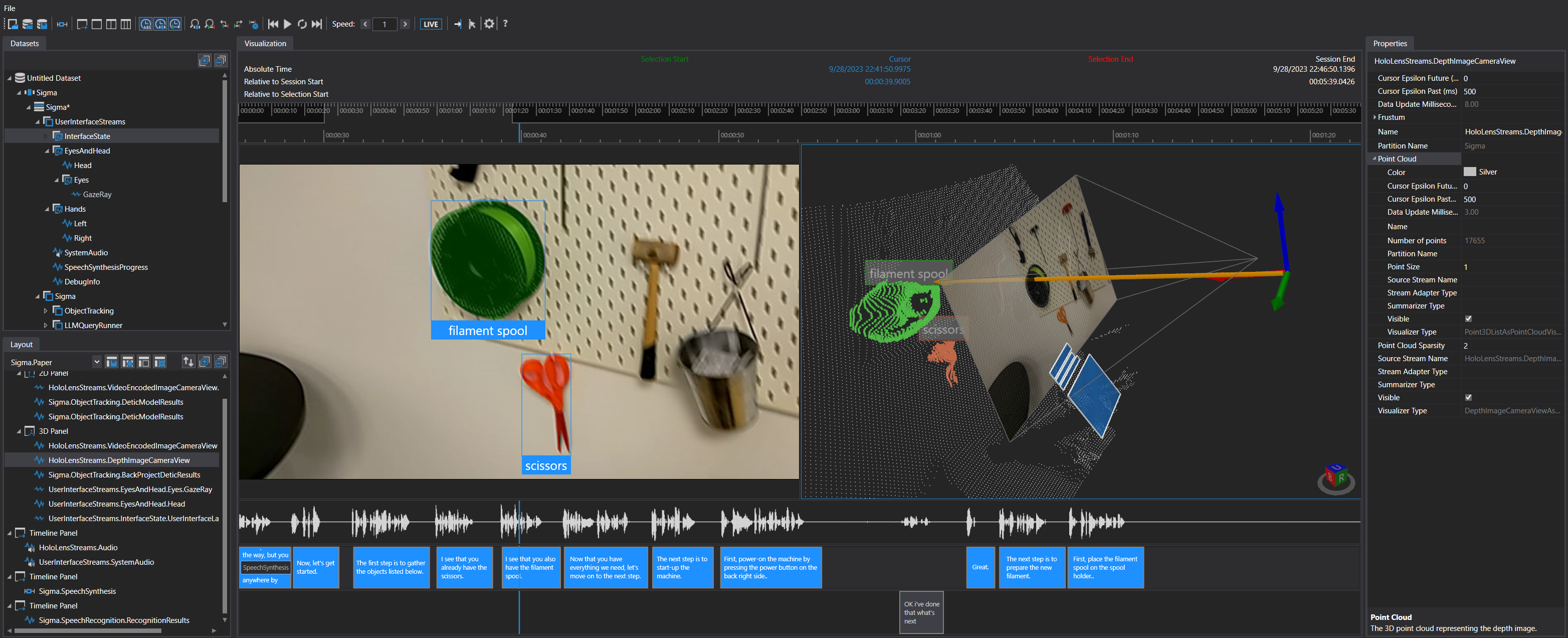Click the open dataset database icon
This screenshot has height=638, width=1568.
28,24
